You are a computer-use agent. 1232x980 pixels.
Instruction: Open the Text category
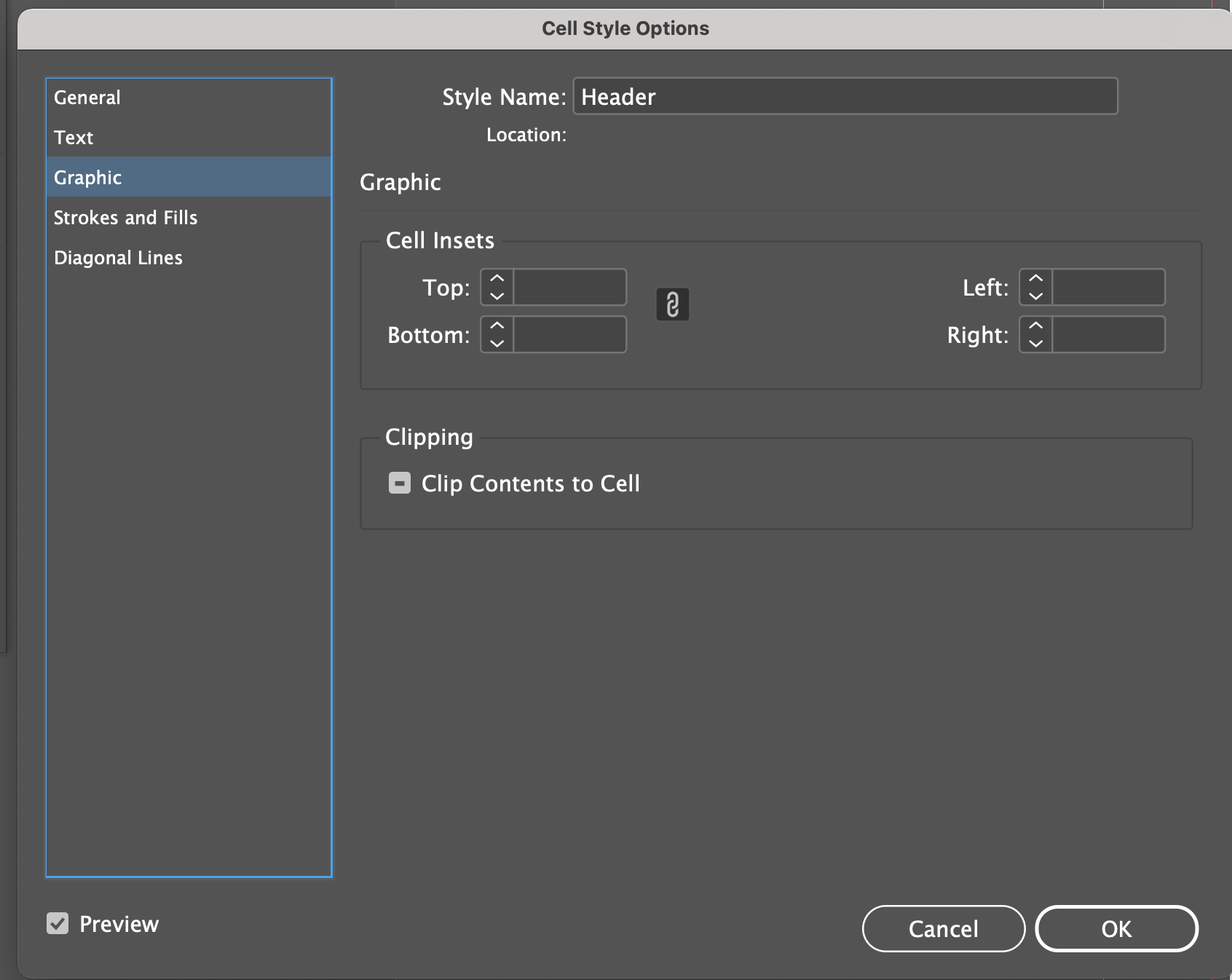click(x=189, y=137)
